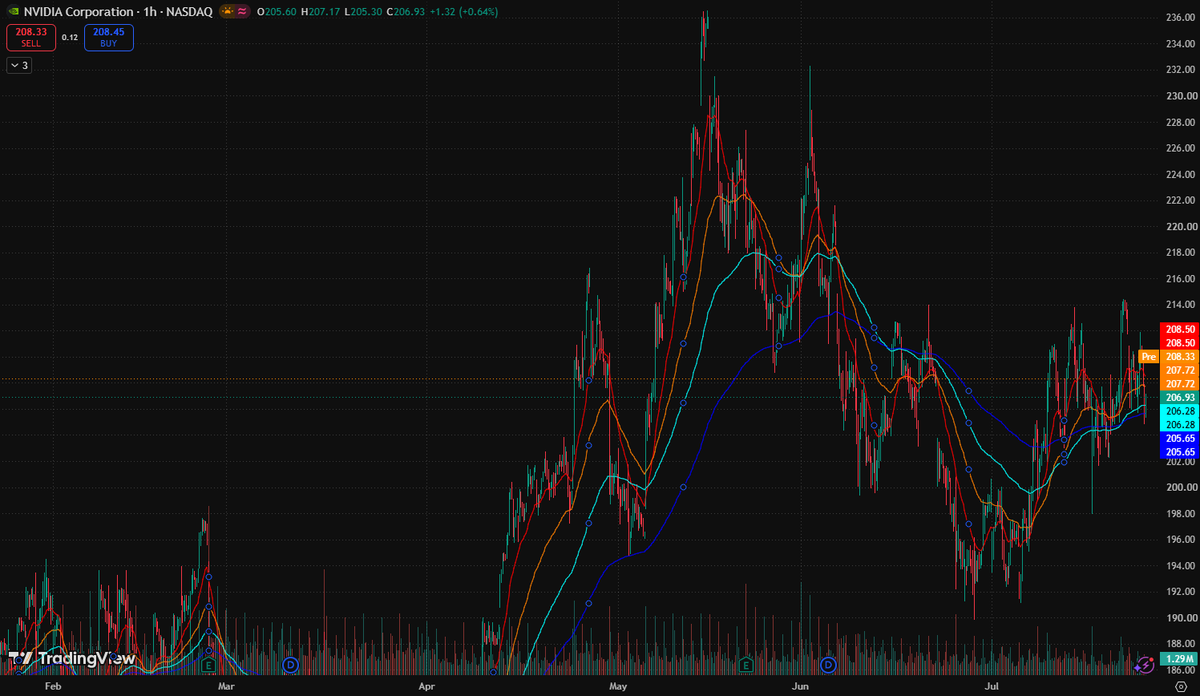Click the 236.00 price scale label
1200x696 pixels.
(x=1180, y=18)
